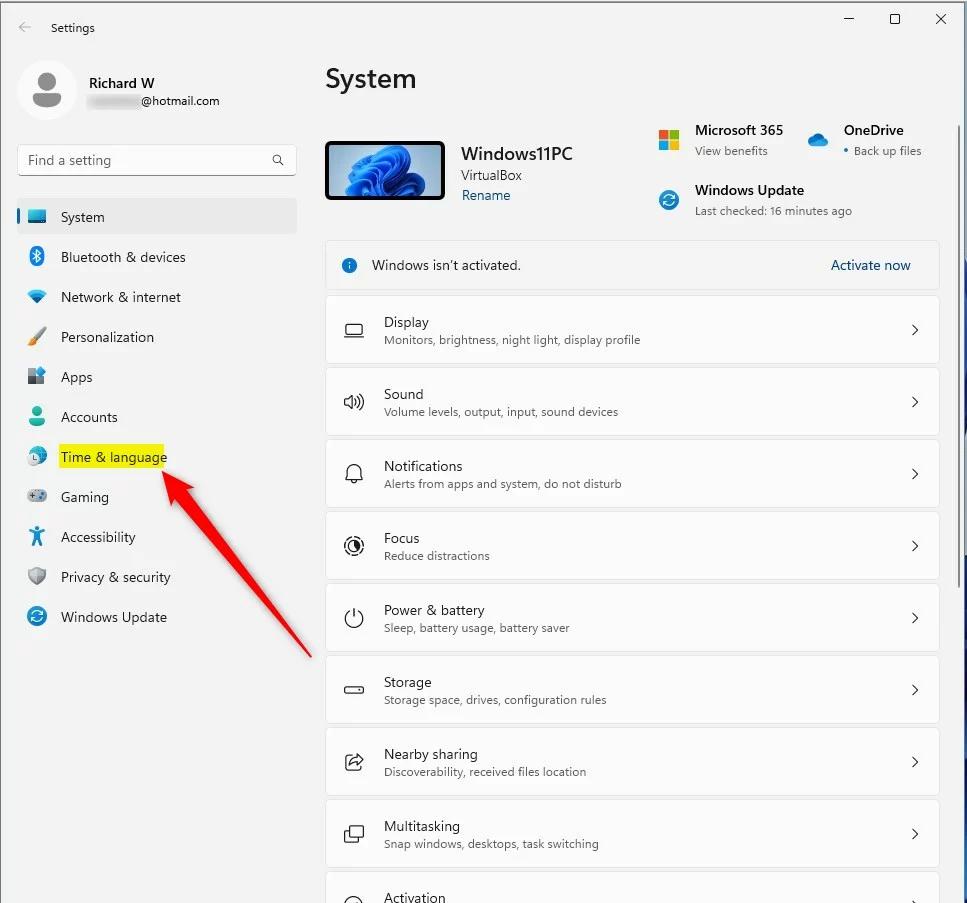Select the Gaming controller icon

pos(37,497)
